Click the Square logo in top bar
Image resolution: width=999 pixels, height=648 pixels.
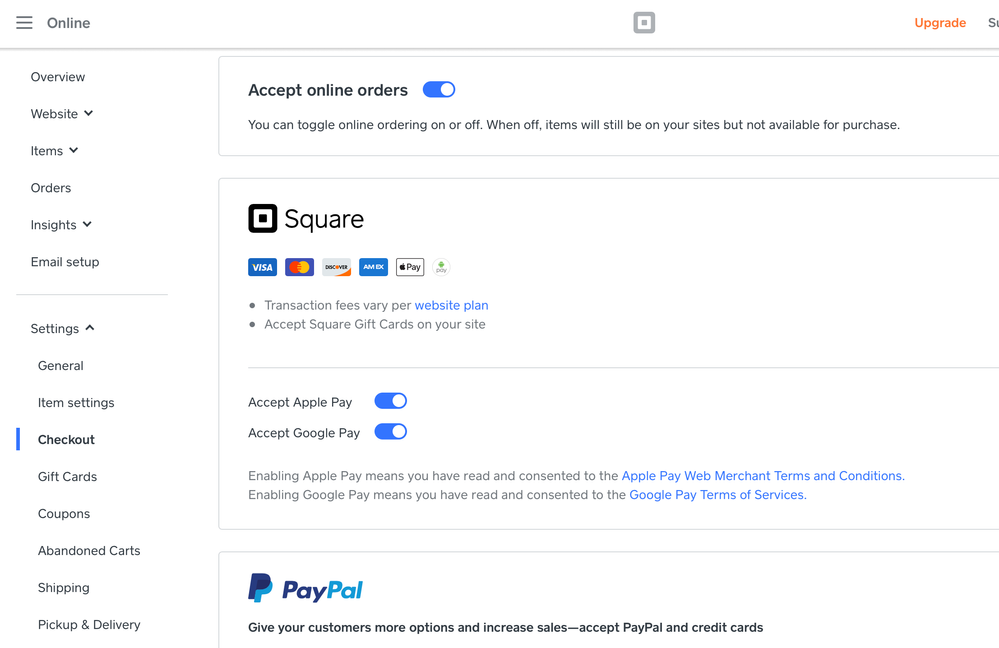point(644,23)
